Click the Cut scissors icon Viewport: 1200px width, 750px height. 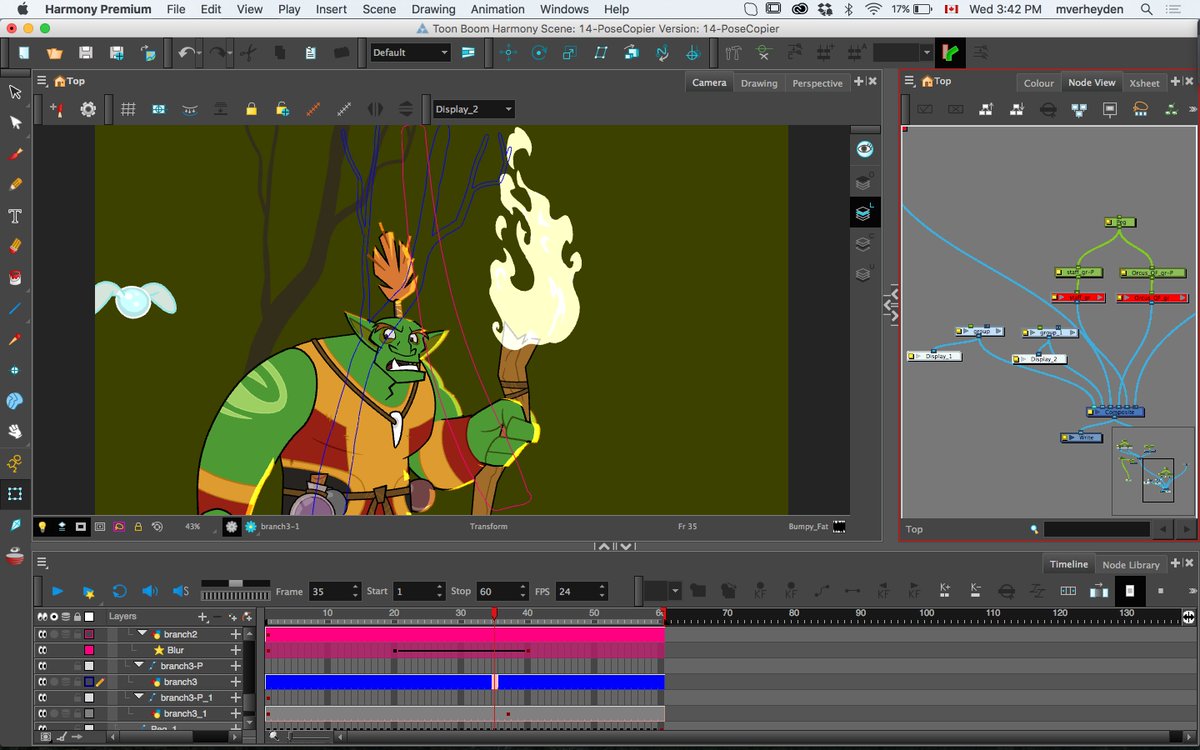247,52
